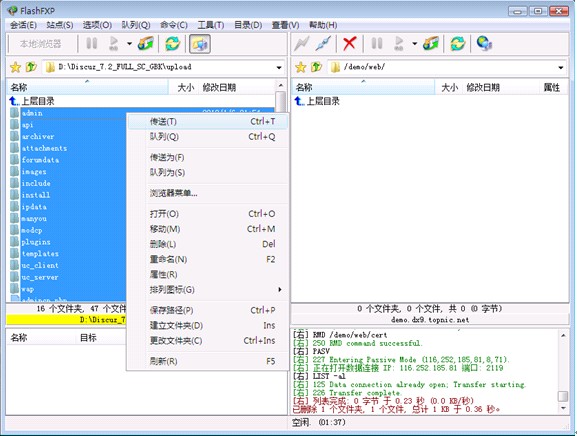Click the transfer queue play icon in the left toolbar
The width and height of the screenshot is (577, 436).
pyautogui.click(x=114, y=44)
